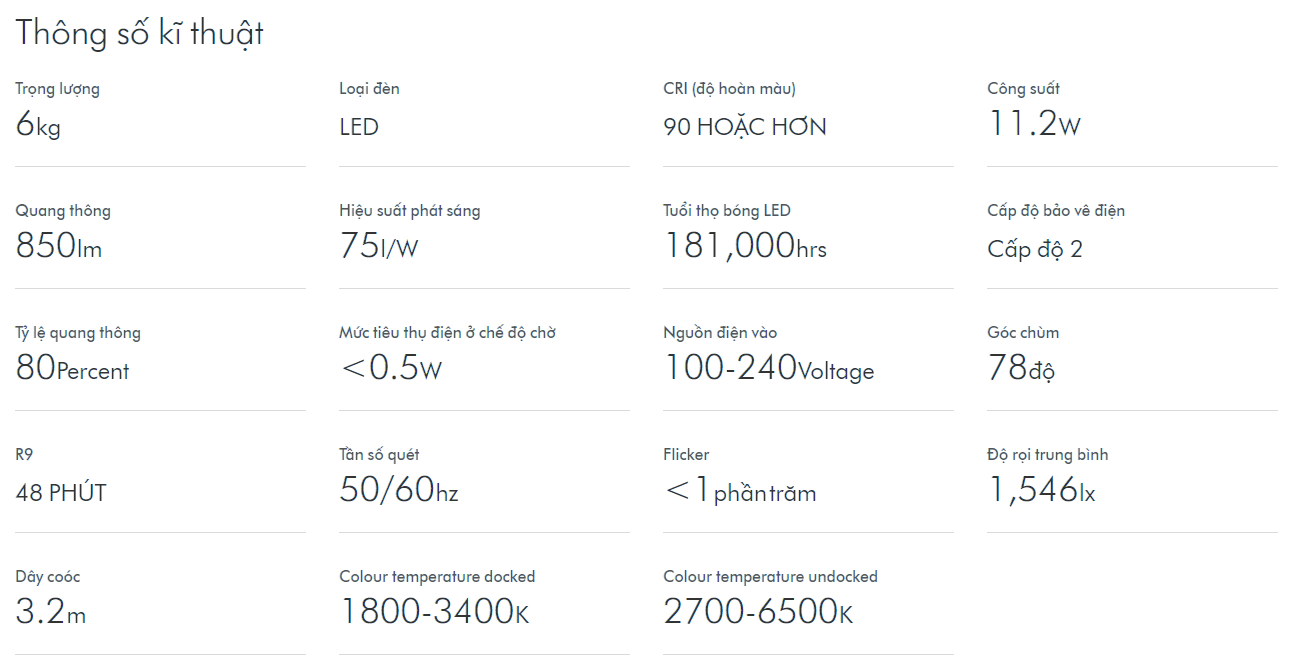Click the 'Loại đèn' LED value
The height and width of the screenshot is (668, 1293).
click(359, 127)
